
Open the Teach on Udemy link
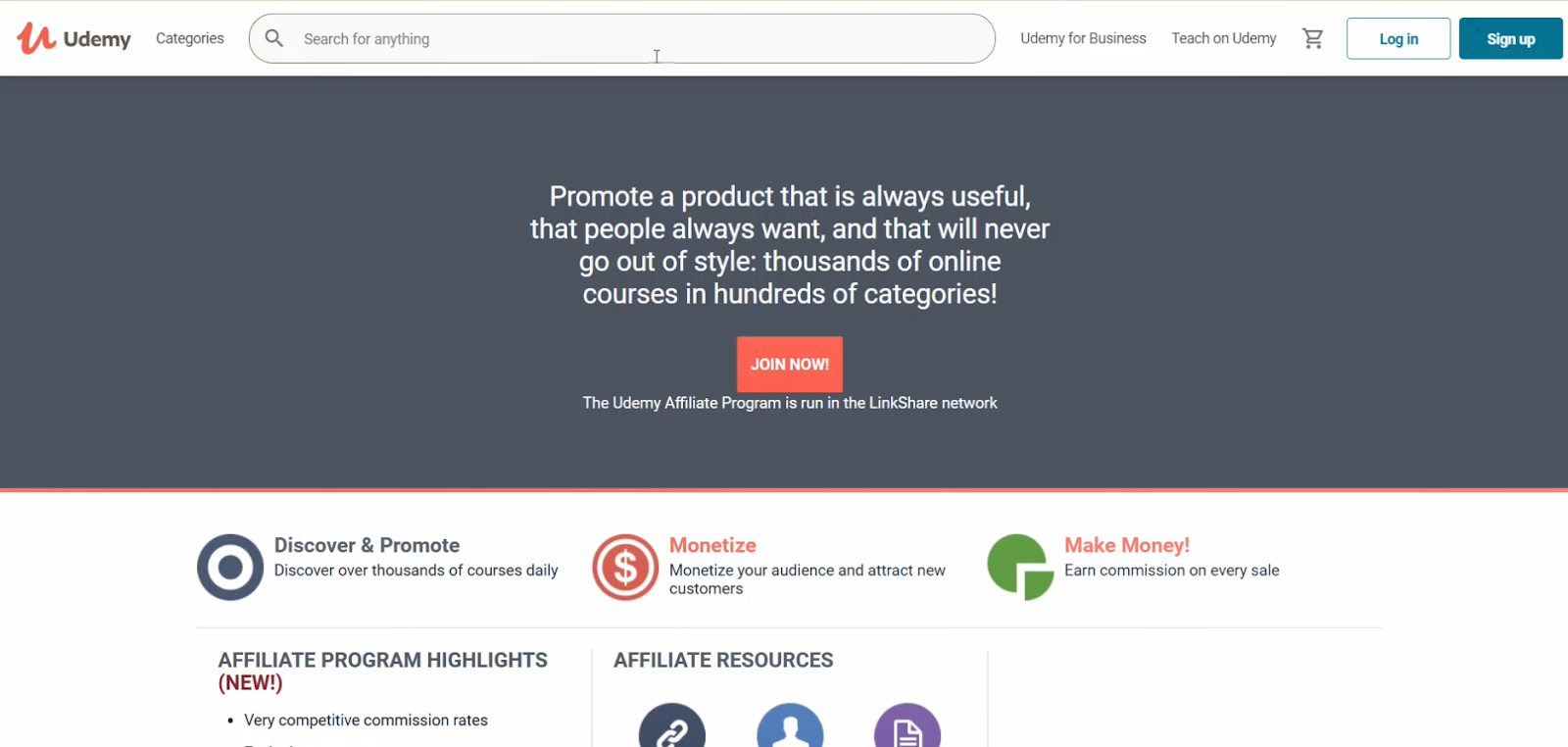[1224, 38]
